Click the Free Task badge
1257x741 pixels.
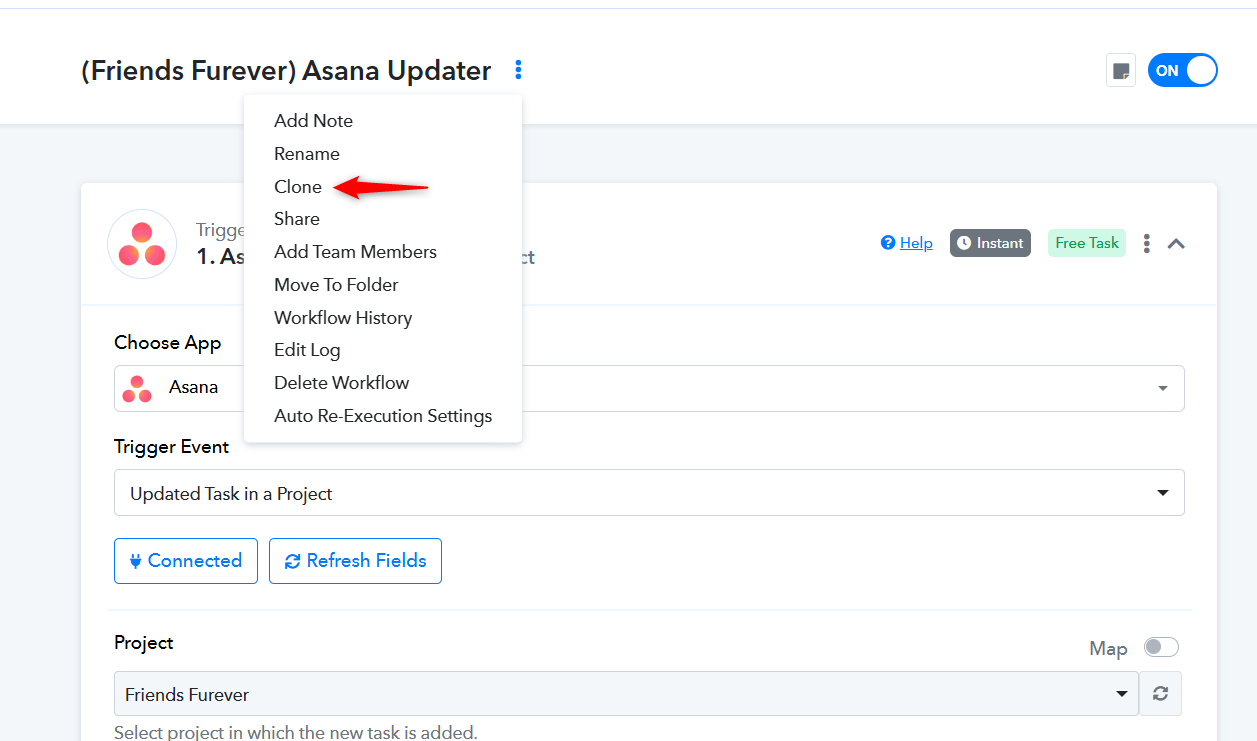coord(1087,243)
